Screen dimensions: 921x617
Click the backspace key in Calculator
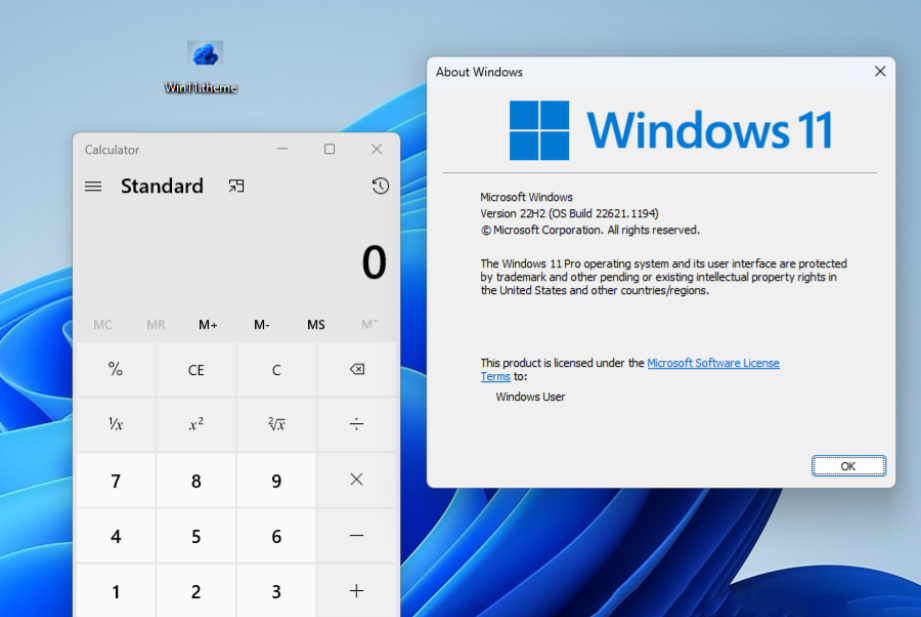tap(357, 370)
